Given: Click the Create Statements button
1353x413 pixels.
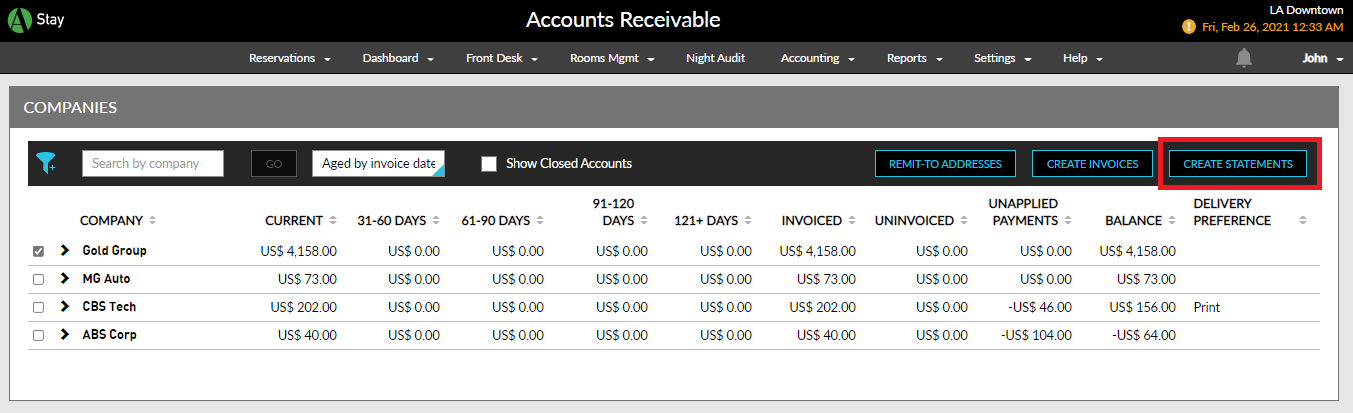Looking at the screenshot, I should [x=1237, y=164].
